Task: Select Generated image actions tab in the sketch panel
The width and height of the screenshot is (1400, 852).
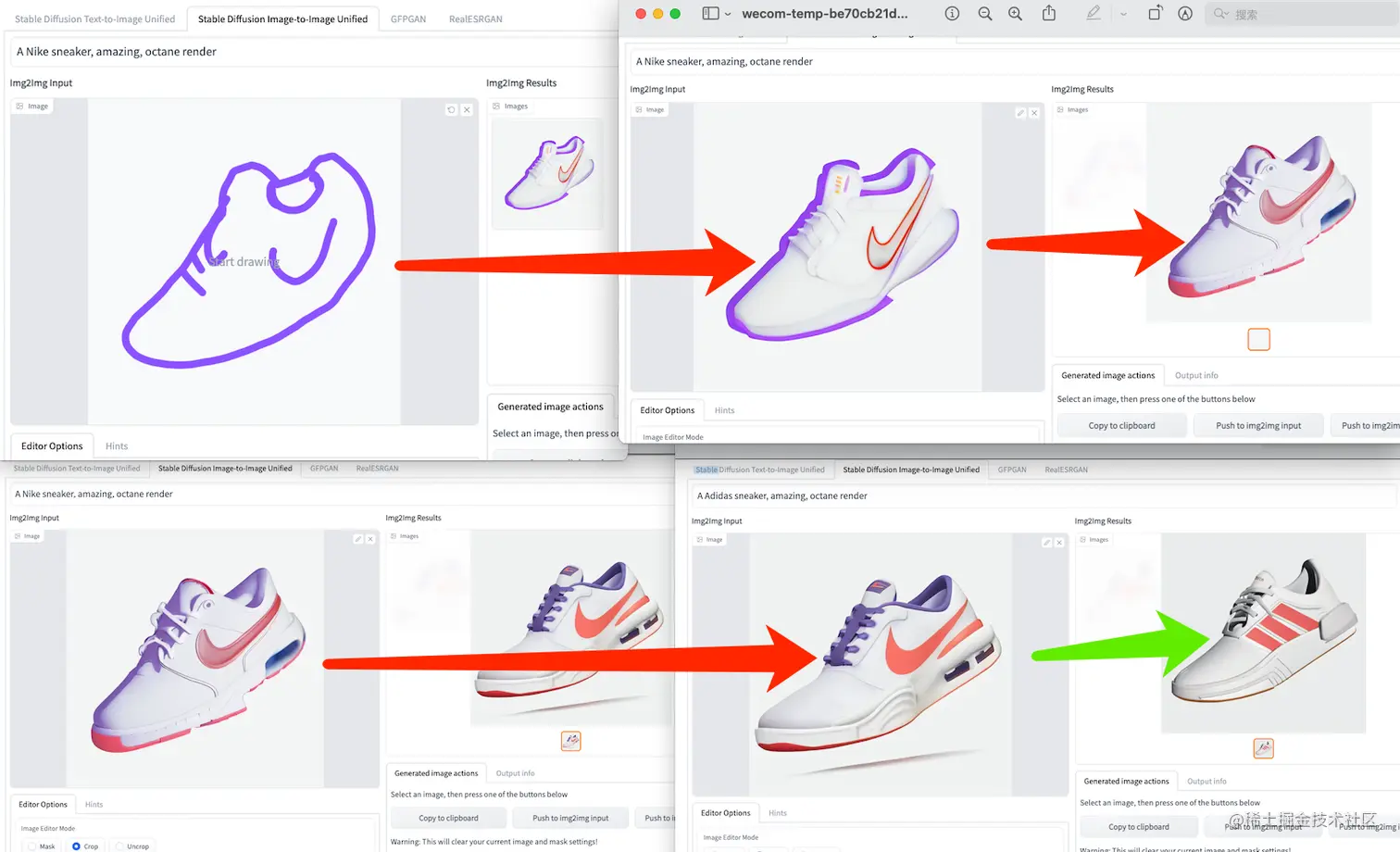Action: click(x=550, y=407)
